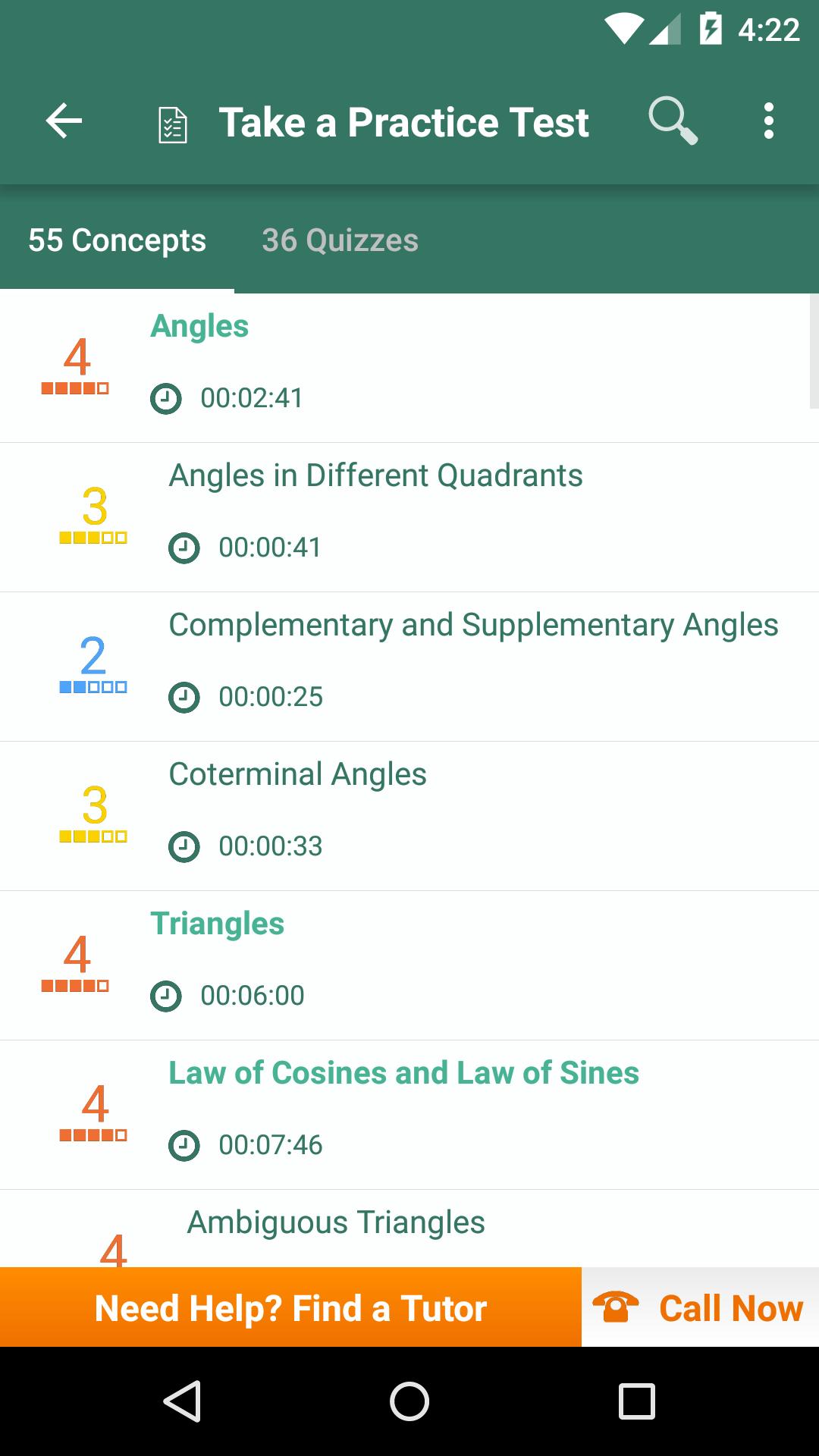Screen dimensions: 819x1456
Task: Click the practice test checklist icon
Action: tap(173, 125)
